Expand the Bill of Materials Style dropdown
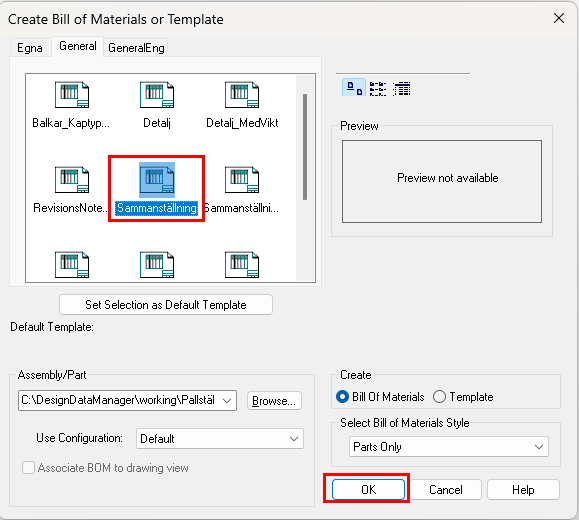The width and height of the screenshot is (579, 520). pyautogui.click(x=539, y=447)
